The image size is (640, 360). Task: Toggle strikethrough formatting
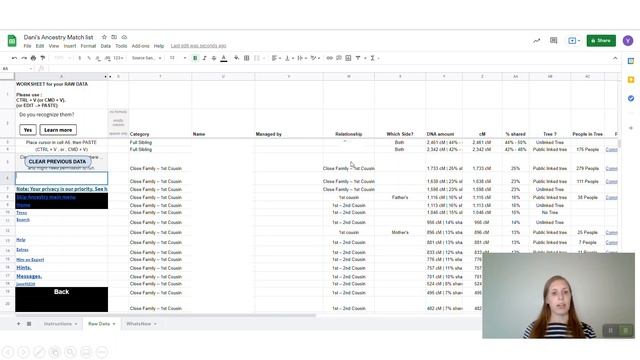(x=214, y=58)
